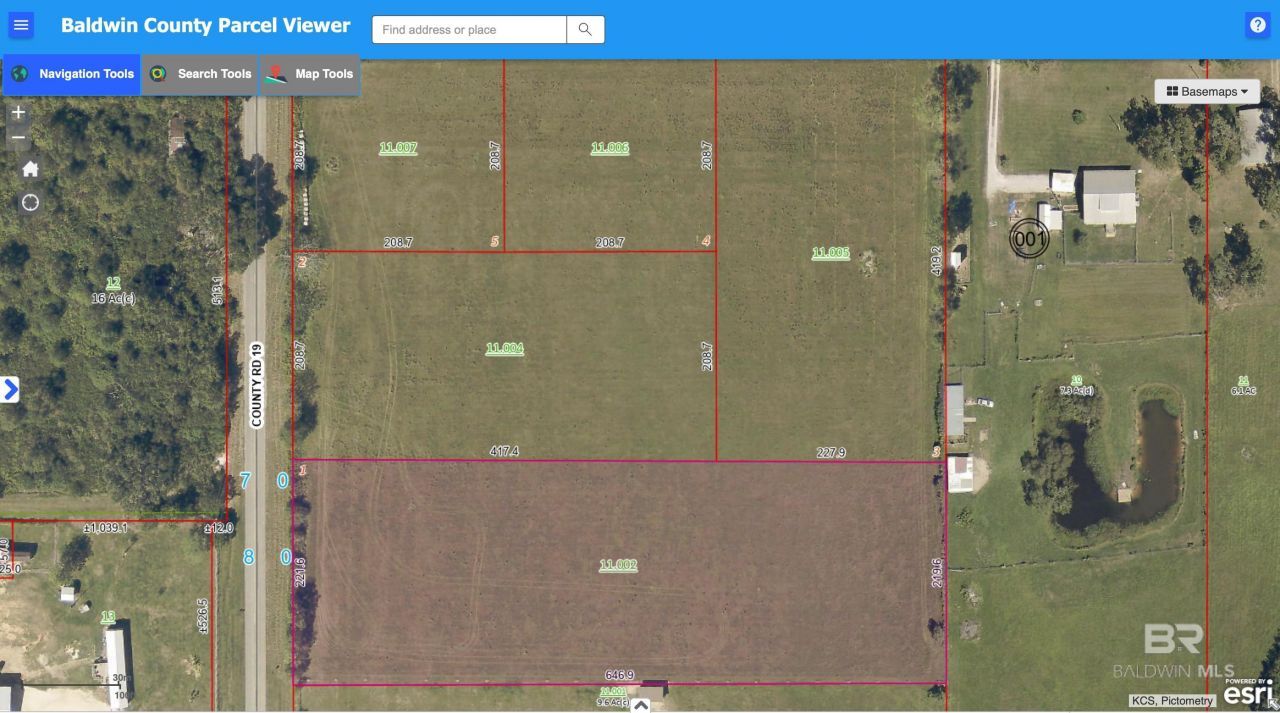The height and width of the screenshot is (713, 1280).
Task: Click in the Find address or place field
Action: pos(469,30)
